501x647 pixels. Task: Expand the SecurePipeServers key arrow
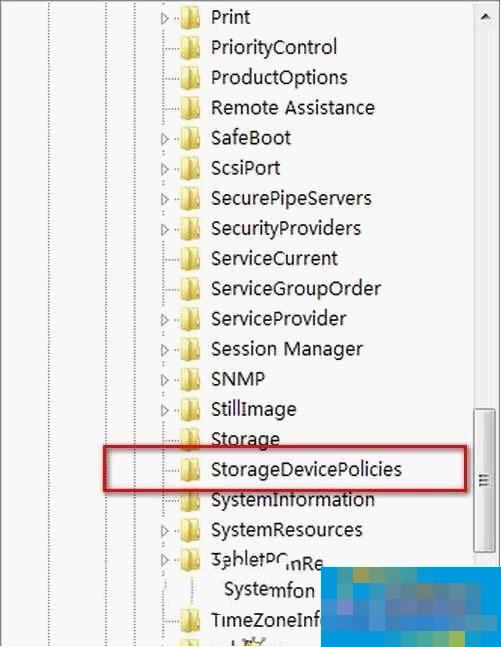coord(165,199)
